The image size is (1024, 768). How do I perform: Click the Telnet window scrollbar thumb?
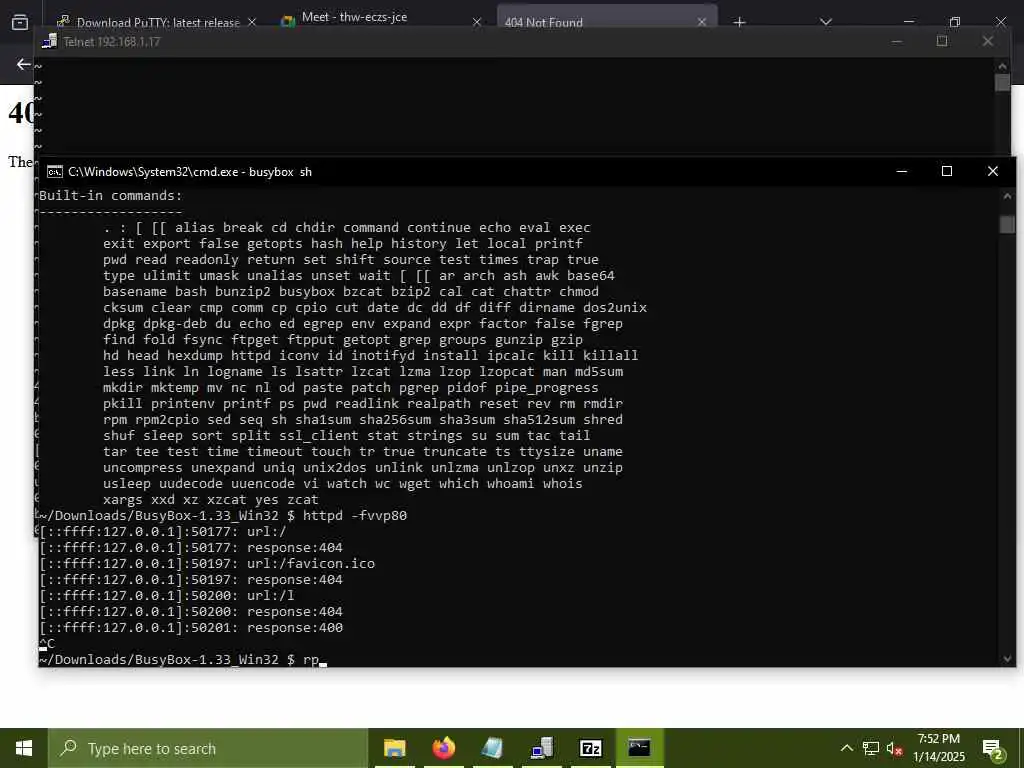click(1002, 83)
